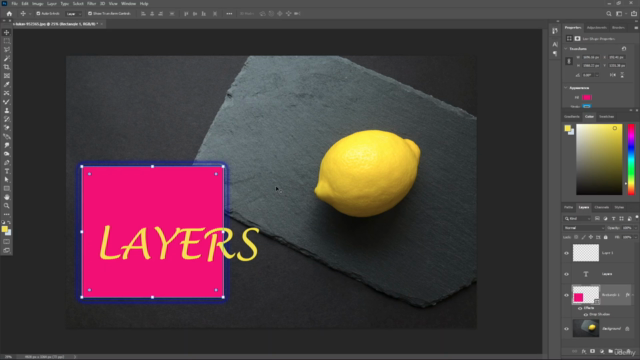Select the Blur tool
This screenshot has width=640, height=360.
(x=7, y=145)
